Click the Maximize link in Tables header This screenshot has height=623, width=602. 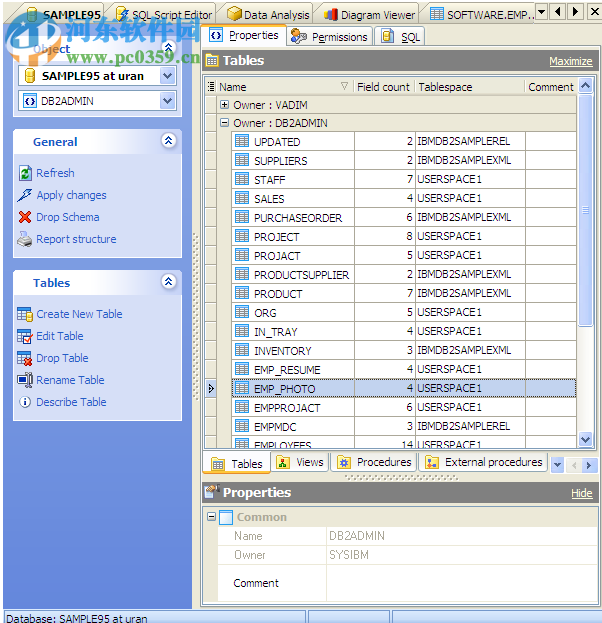point(570,61)
